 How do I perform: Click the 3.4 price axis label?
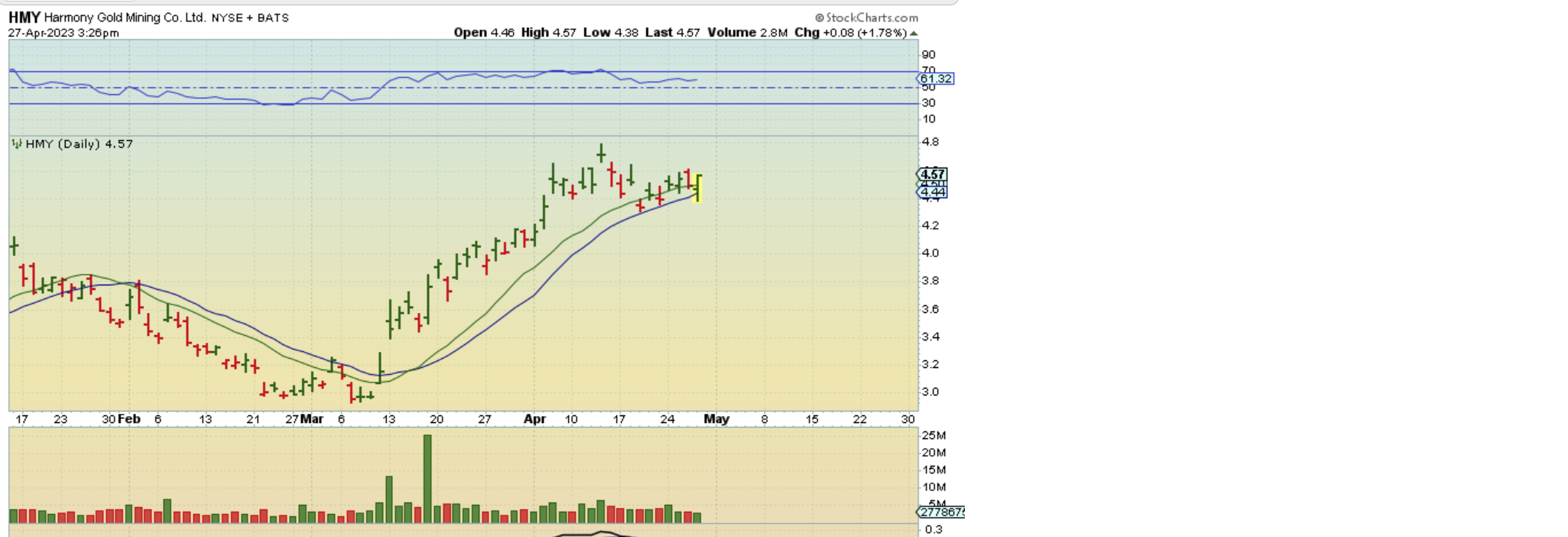pos(930,337)
